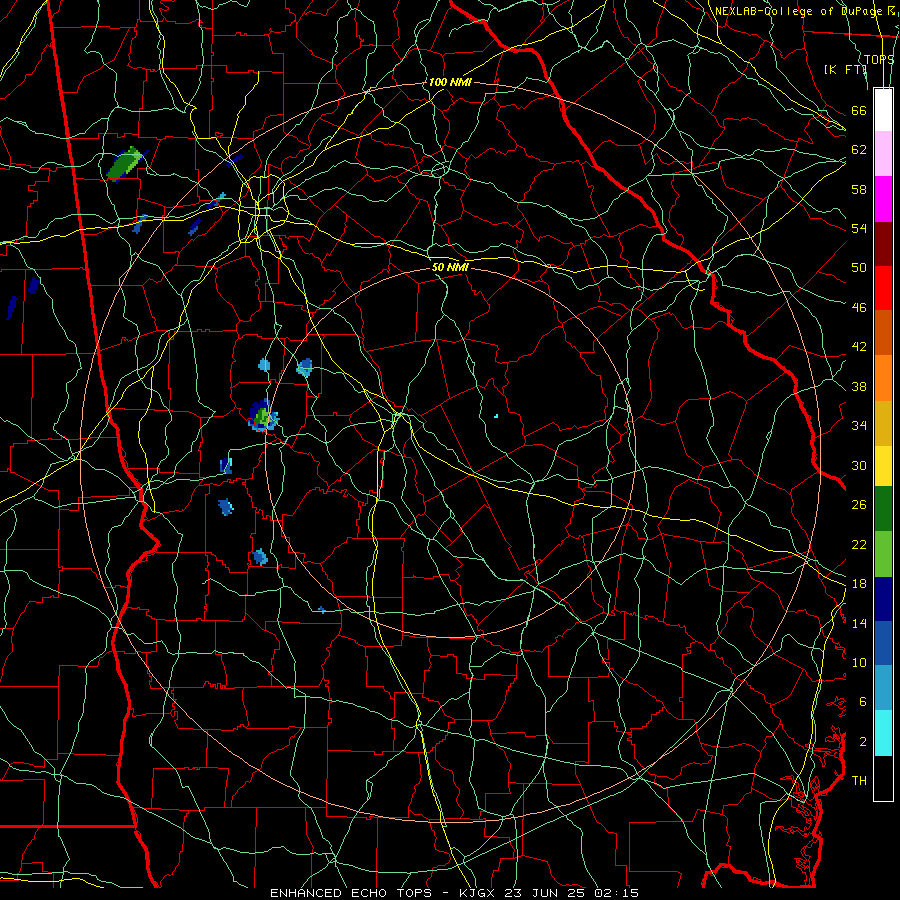The image size is (900, 900).
Task: Click the '38' legend value
Action: tap(859, 386)
